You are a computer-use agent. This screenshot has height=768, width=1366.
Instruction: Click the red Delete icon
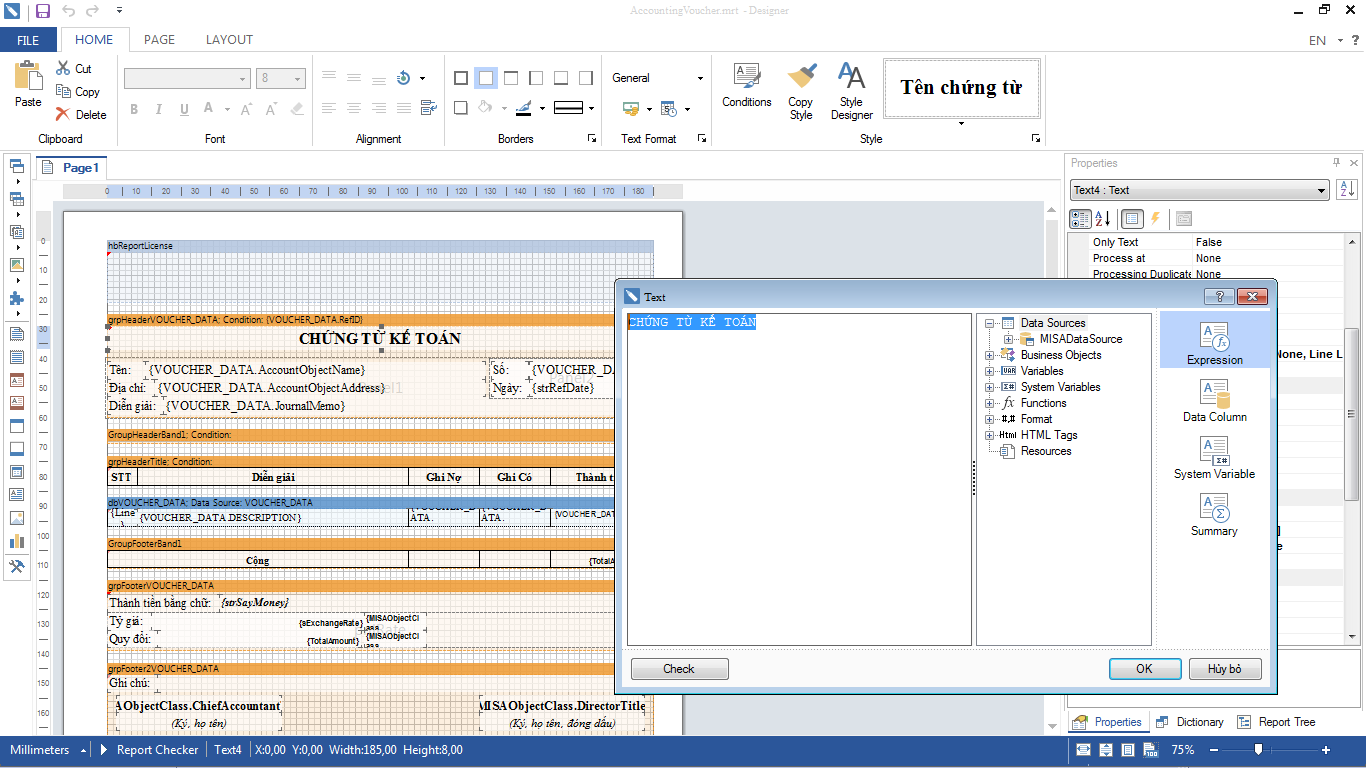(x=63, y=114)
